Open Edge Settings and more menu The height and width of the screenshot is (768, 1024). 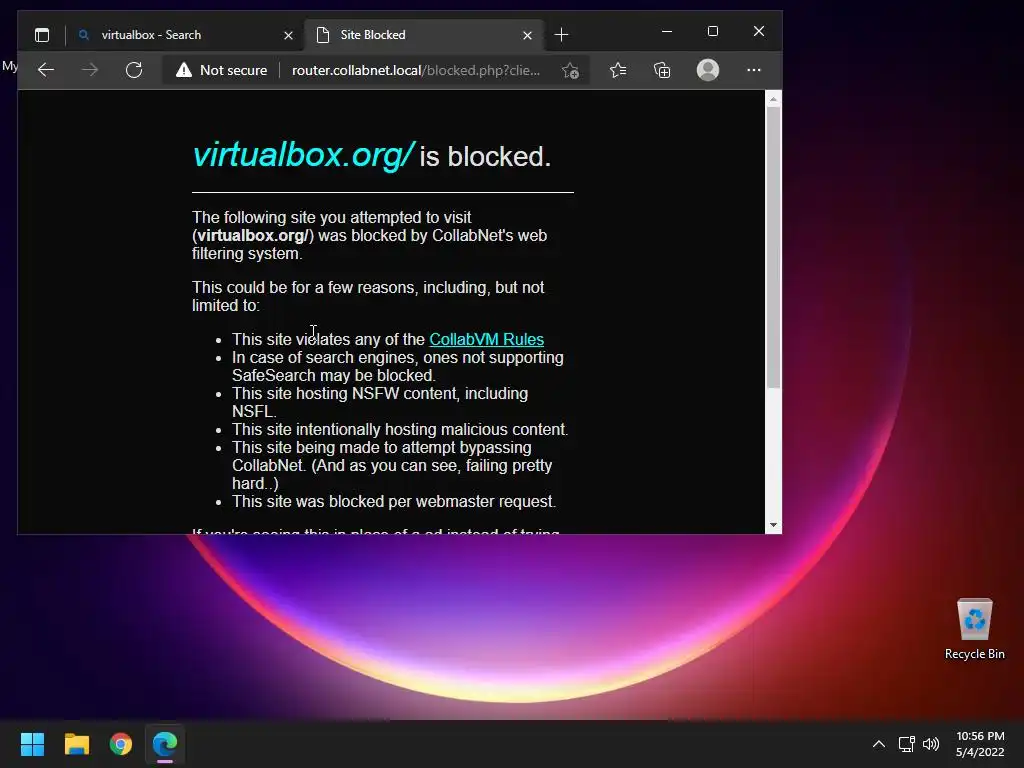754,70
